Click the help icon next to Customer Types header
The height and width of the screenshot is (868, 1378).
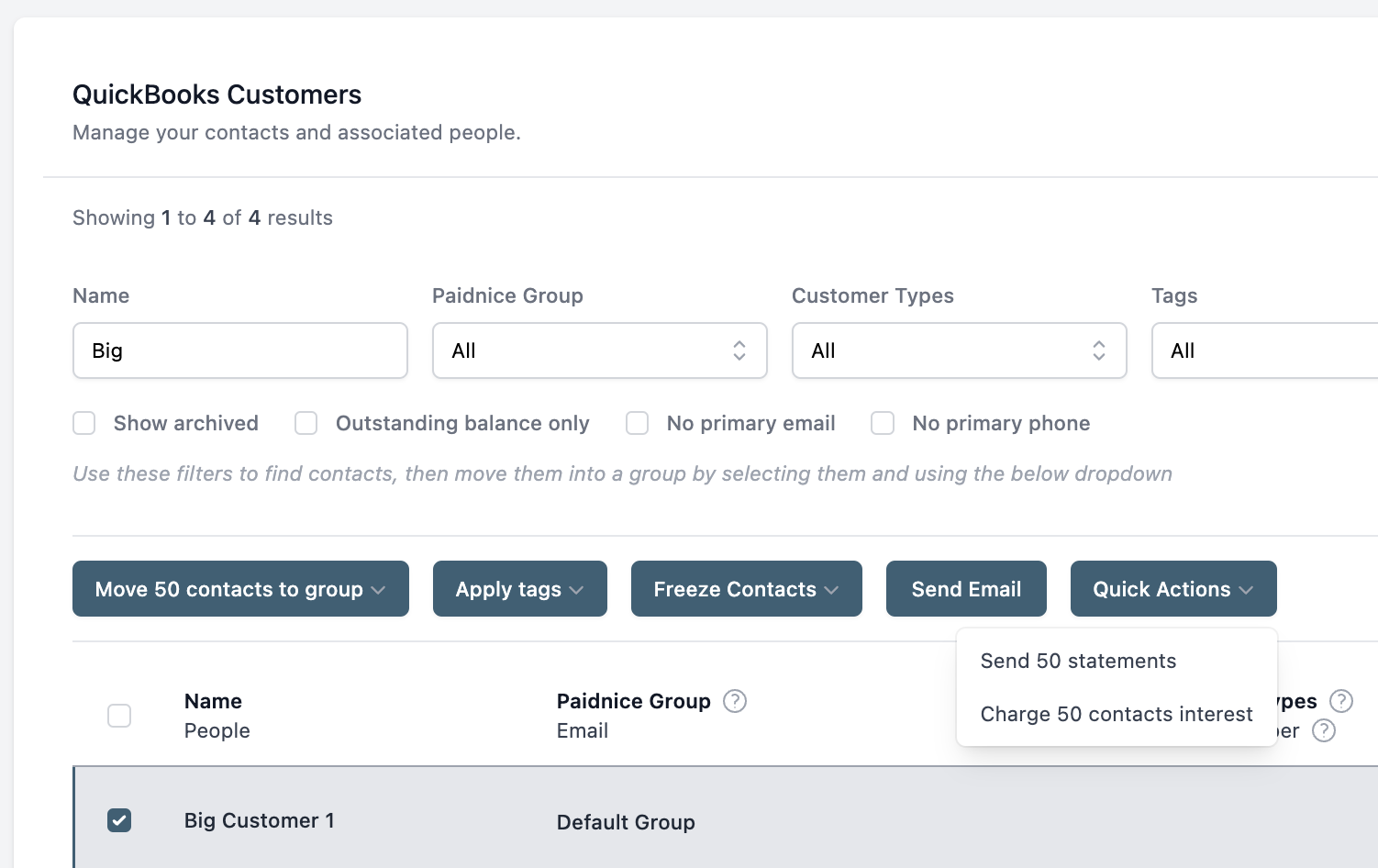click(1341, 701)
